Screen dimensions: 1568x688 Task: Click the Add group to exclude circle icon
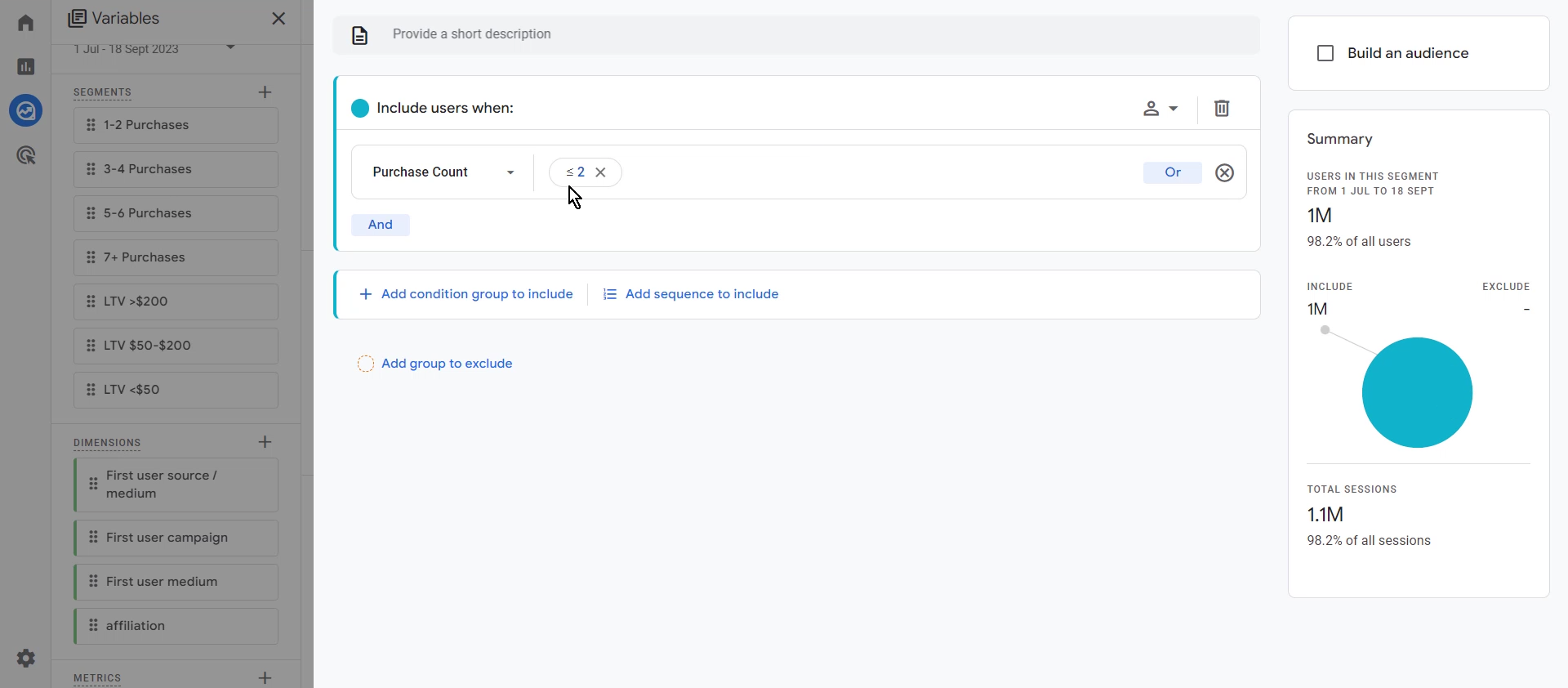[x=366, y=364]
